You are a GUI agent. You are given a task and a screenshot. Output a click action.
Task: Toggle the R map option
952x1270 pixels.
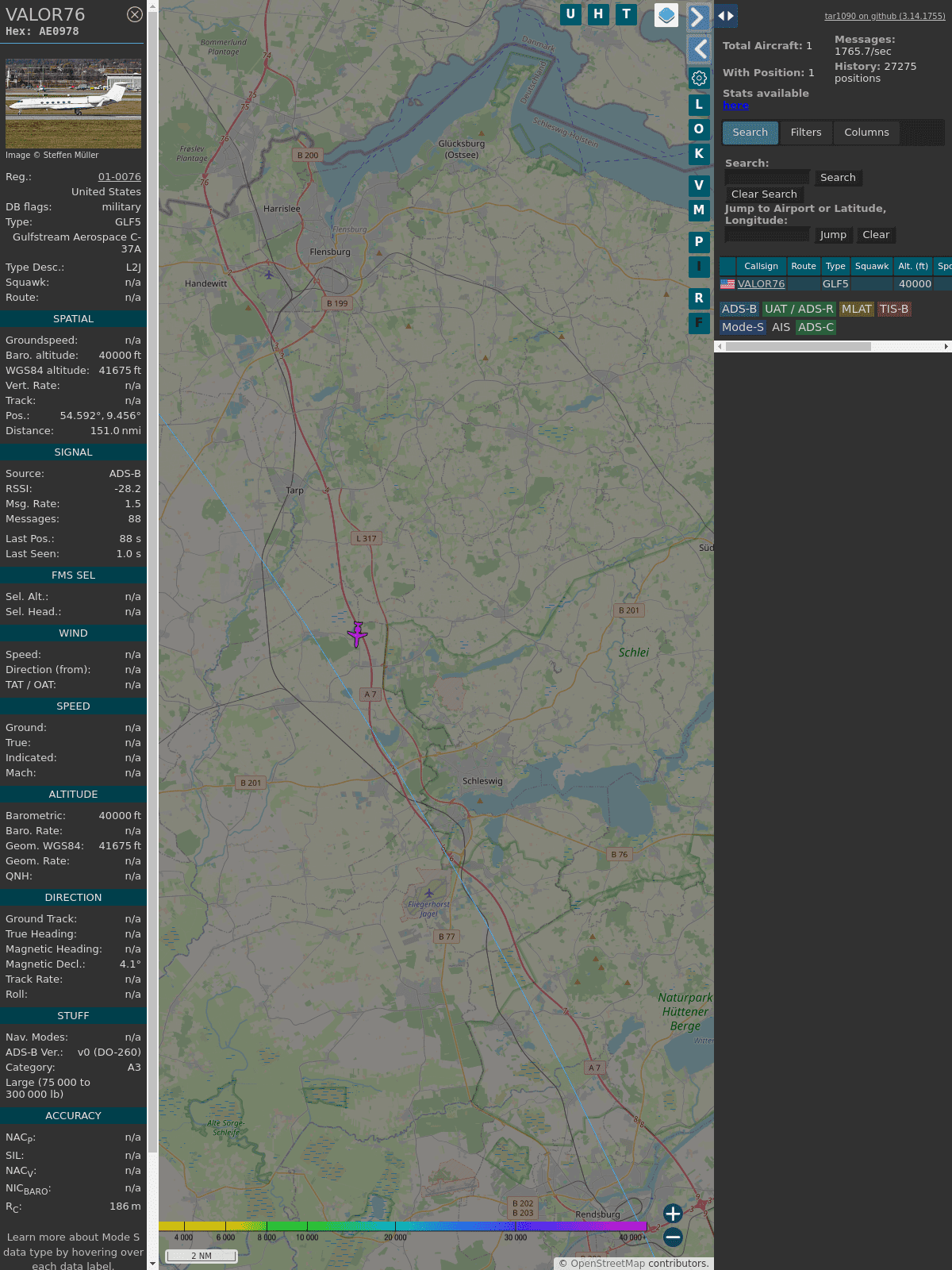pyautogui.click(x=699, y=298)
